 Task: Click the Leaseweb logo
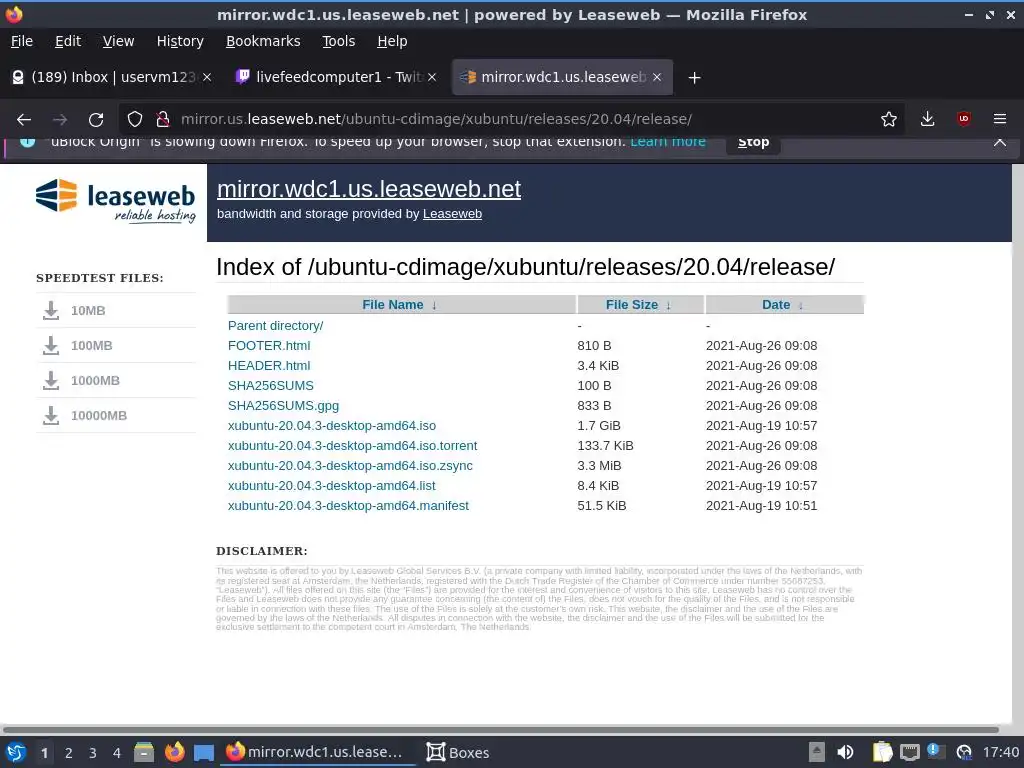(x=116, y=200)
